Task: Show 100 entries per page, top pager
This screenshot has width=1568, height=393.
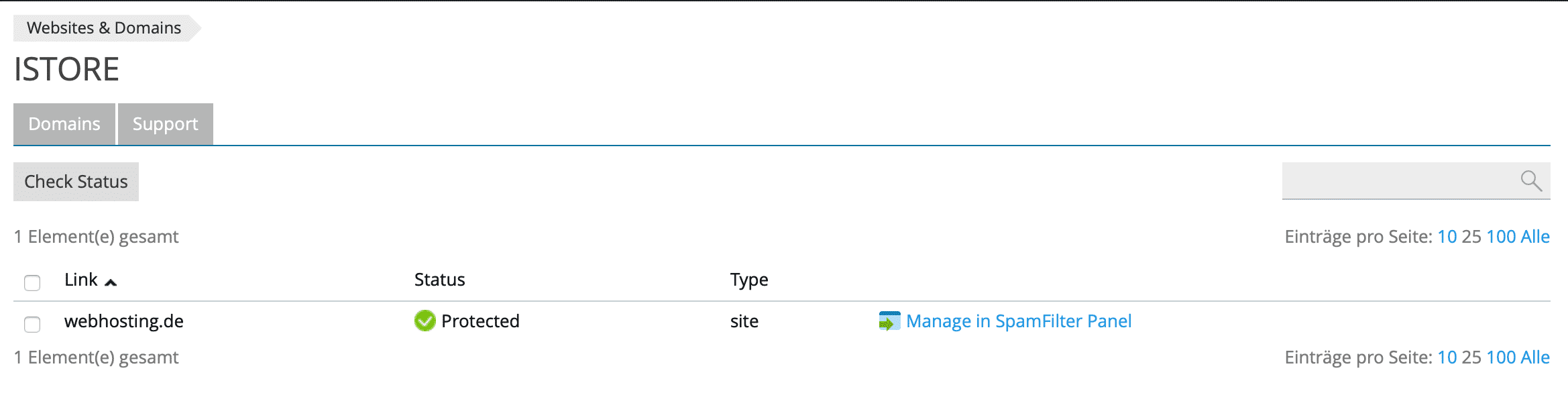Action: pos(1501,237)
